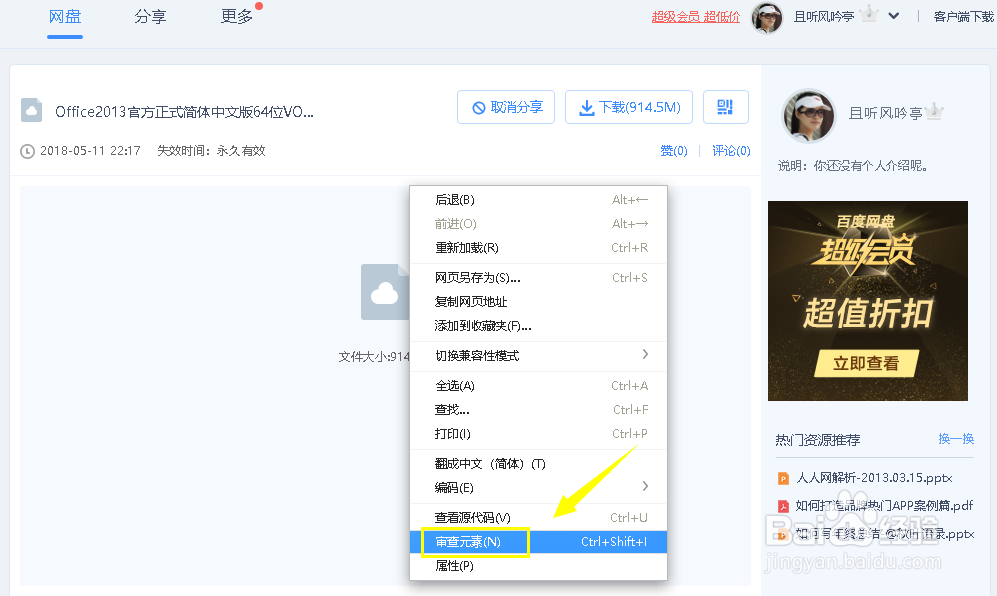The width and height of the screenshot is (997, 596).
Task: Click 换一换 to refresh recommendations
Action: click(x=956, y=439)
